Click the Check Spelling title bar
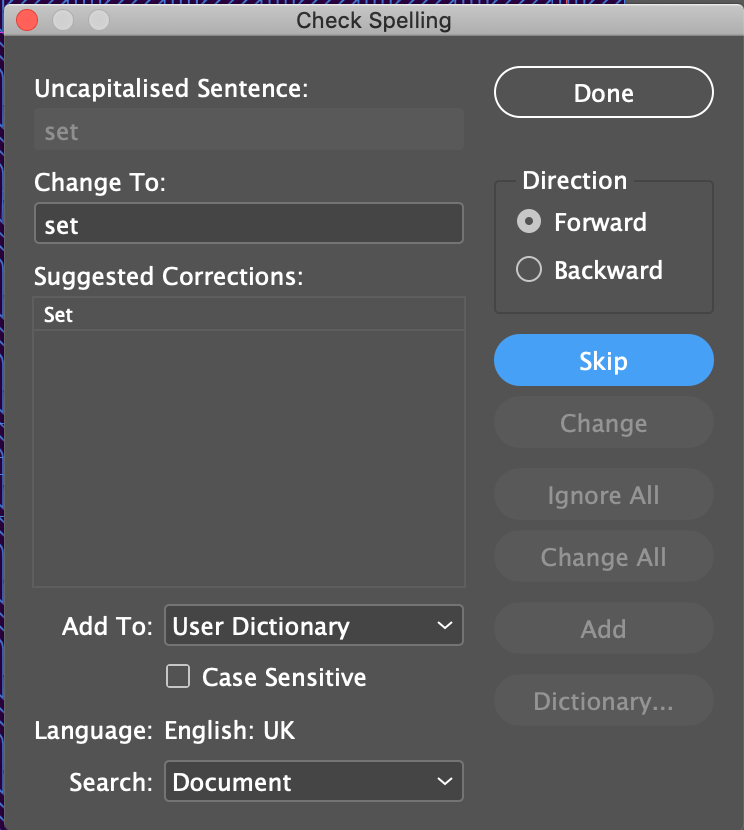This screenshot has height=830, width=744. [374, 20]
